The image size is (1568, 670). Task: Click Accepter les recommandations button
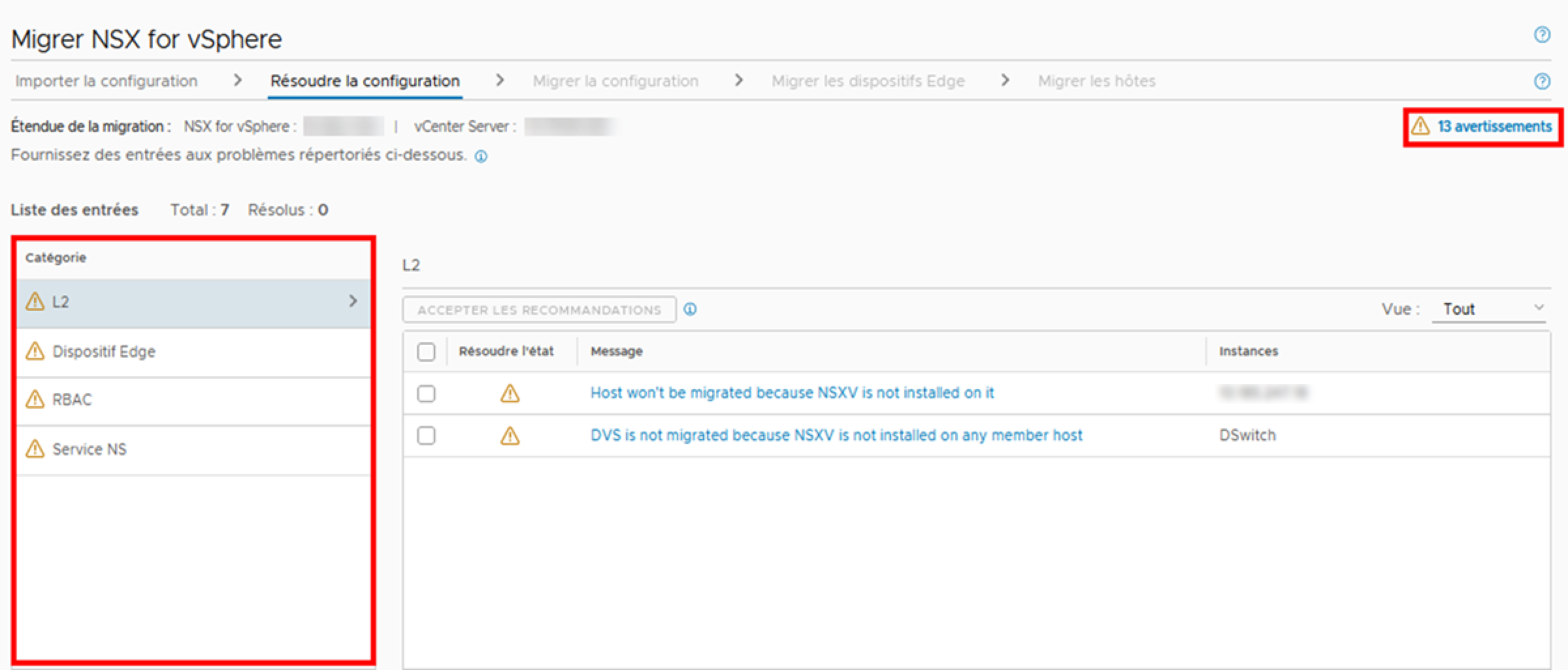click(539, 310)
